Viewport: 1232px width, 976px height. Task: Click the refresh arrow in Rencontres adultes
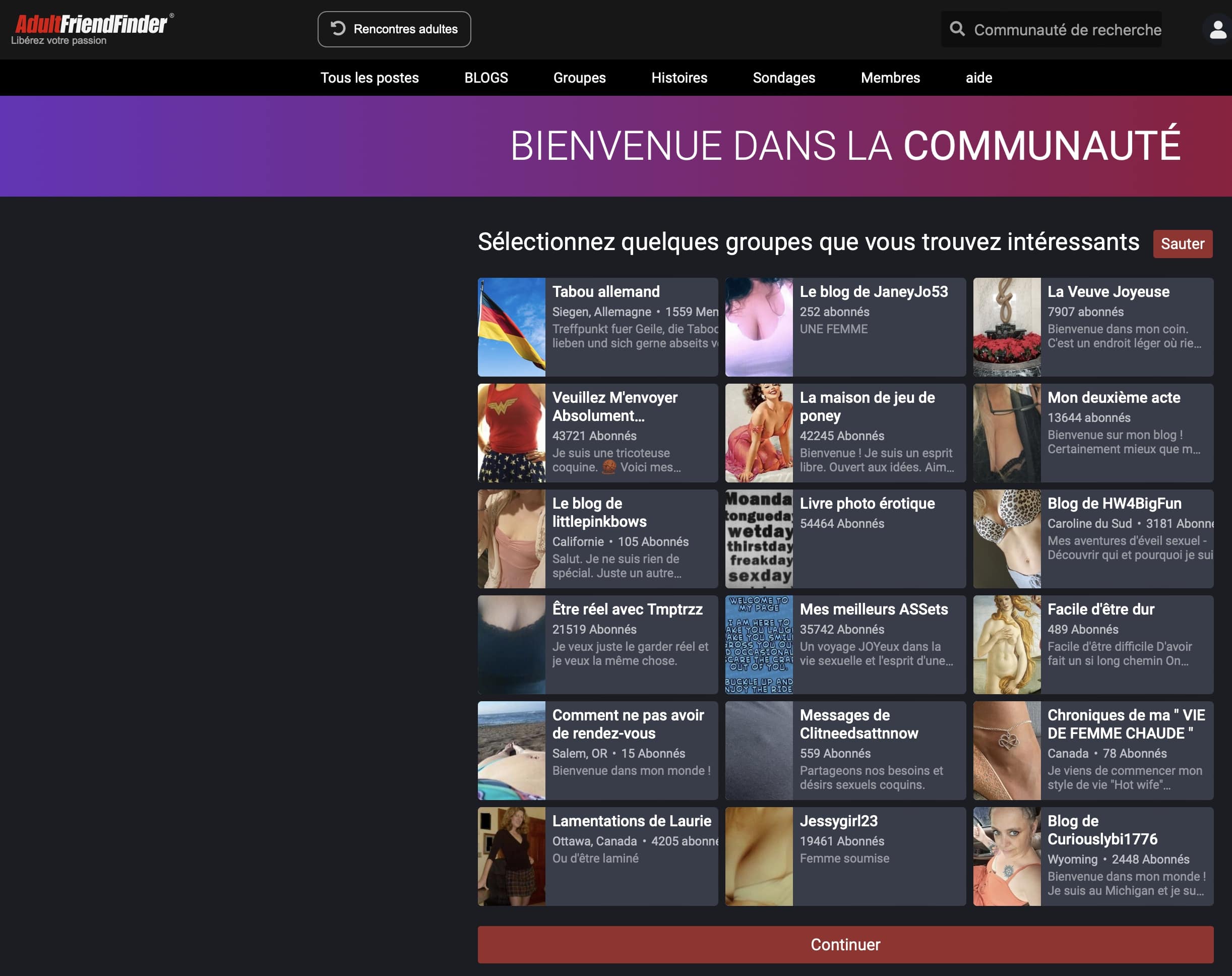338,29
